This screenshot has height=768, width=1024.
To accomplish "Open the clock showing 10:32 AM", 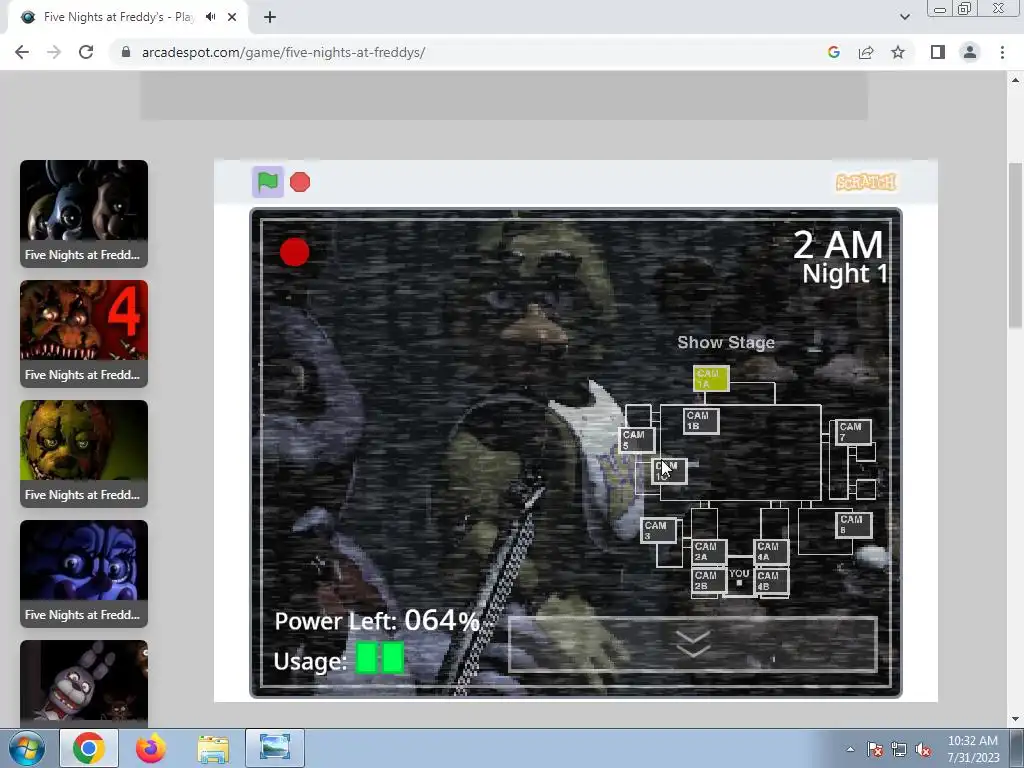I will coord(973,749).
